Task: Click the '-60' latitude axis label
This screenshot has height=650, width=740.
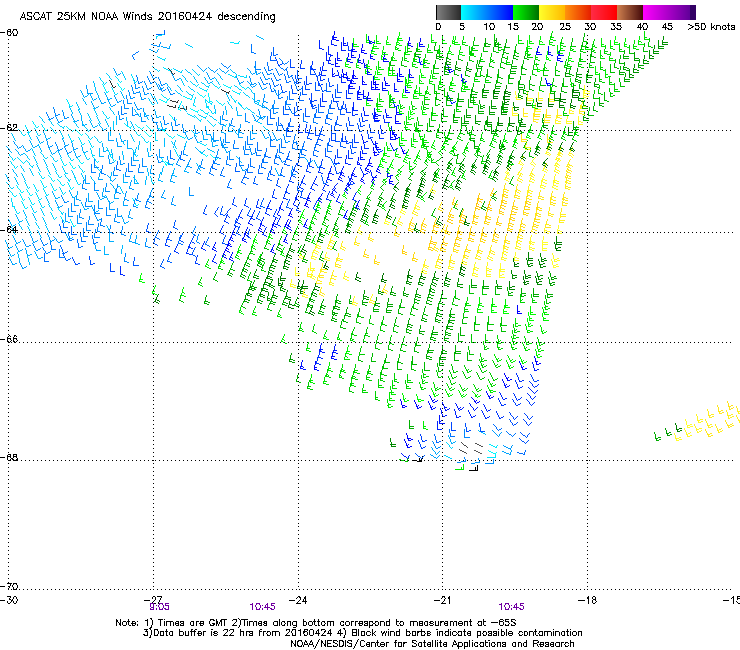Action: tap(9, 33)
